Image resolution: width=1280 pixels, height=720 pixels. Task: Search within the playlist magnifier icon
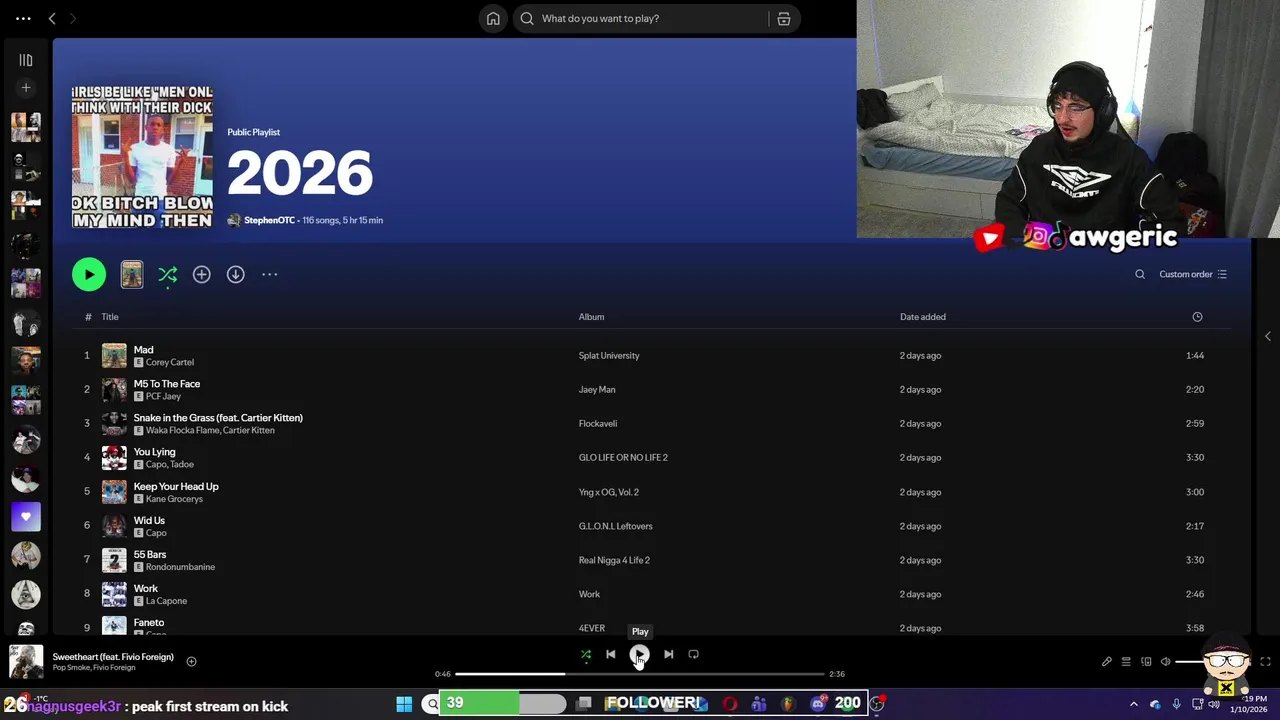(1140, 274)
